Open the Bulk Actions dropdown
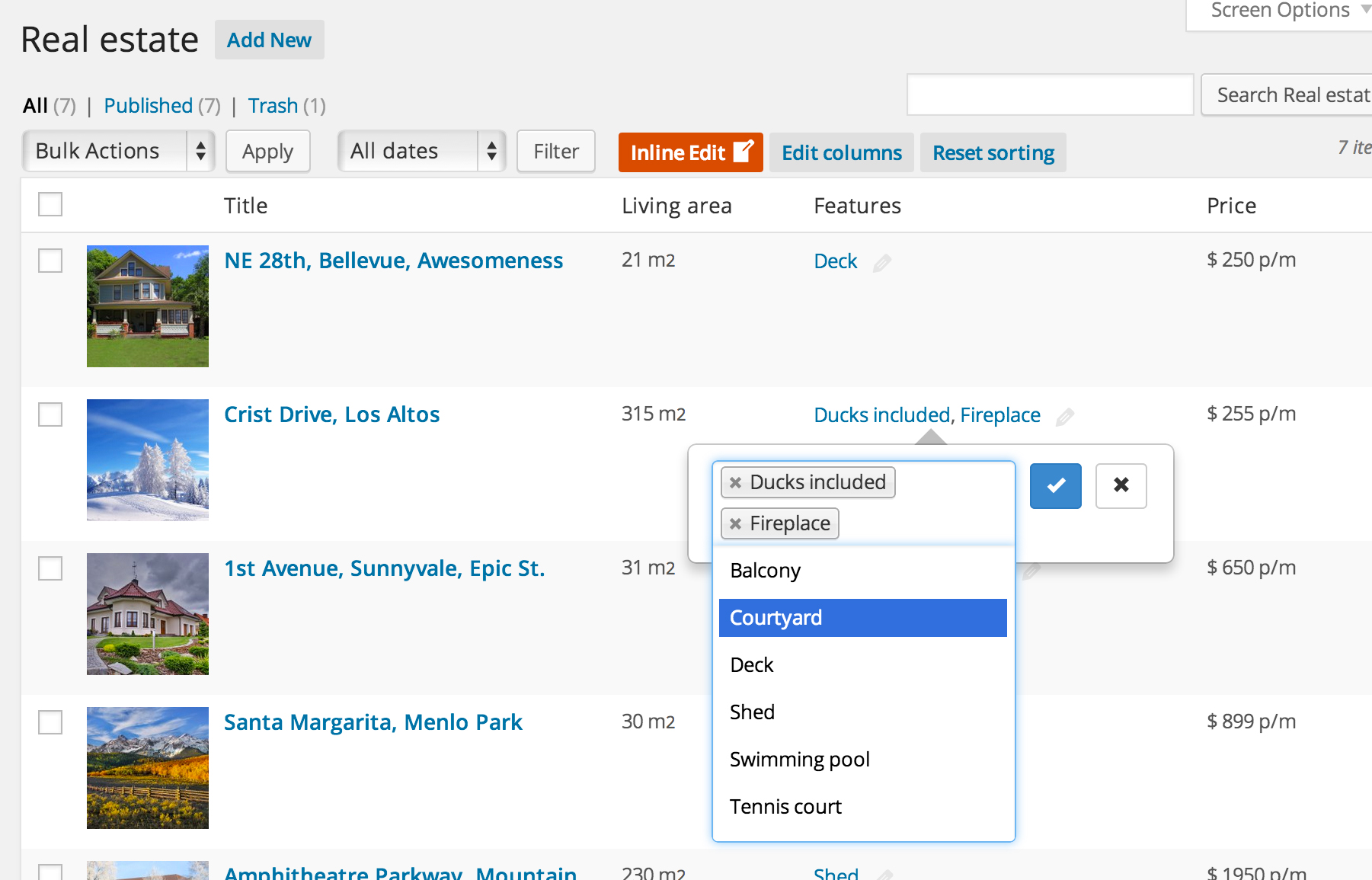Image resolution: width=1372 pixels, height=880 pixels. click(x=119, y=151)
